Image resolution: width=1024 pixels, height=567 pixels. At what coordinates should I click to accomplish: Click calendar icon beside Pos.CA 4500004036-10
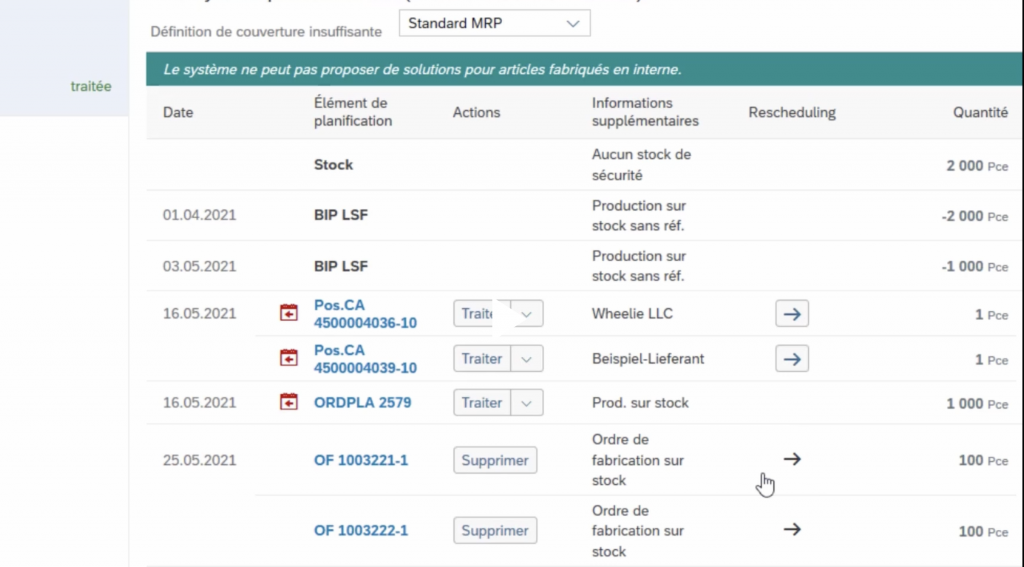coord(289,313)
